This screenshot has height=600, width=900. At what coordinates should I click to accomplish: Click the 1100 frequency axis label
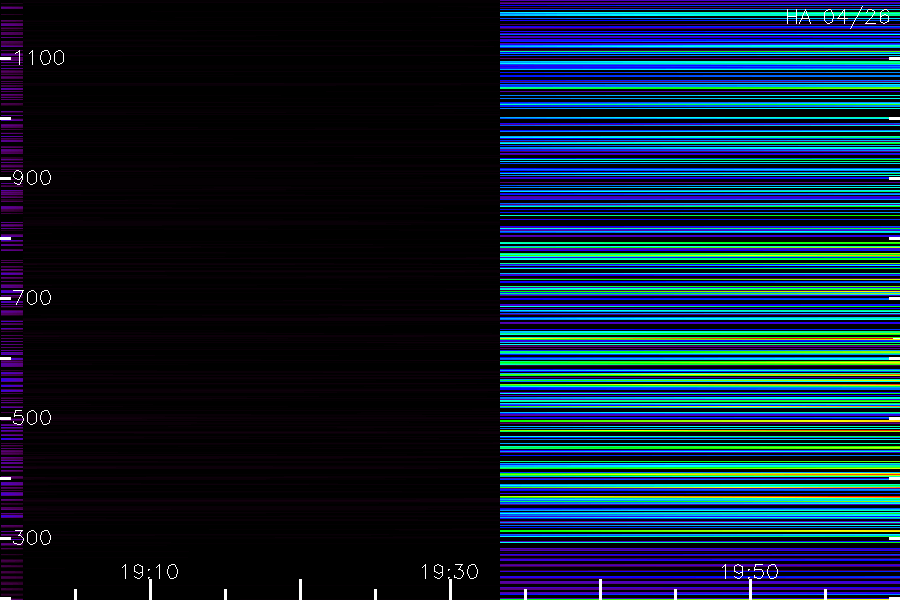point(39,58)
